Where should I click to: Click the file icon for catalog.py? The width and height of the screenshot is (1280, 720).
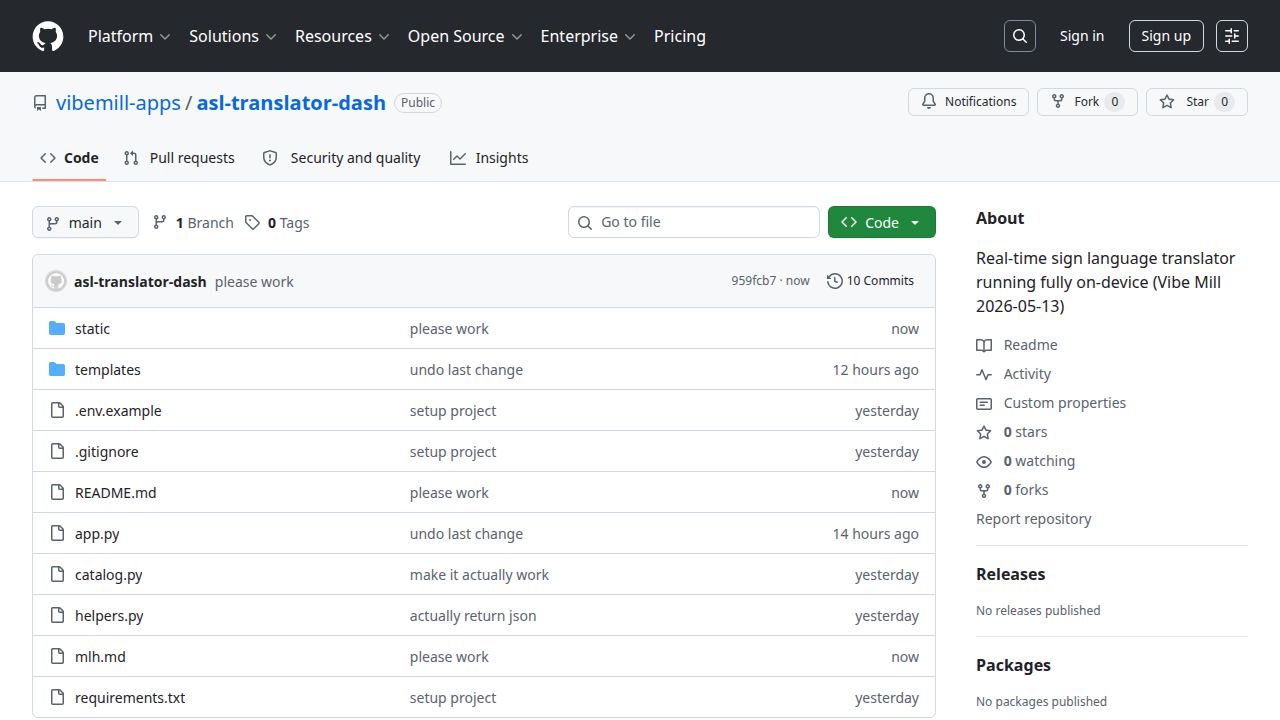coord(57,575)
